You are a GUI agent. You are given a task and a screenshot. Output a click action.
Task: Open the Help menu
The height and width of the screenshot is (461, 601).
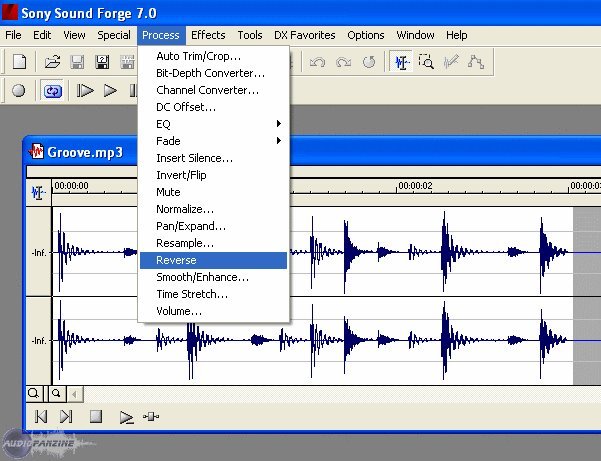(456, 35)
